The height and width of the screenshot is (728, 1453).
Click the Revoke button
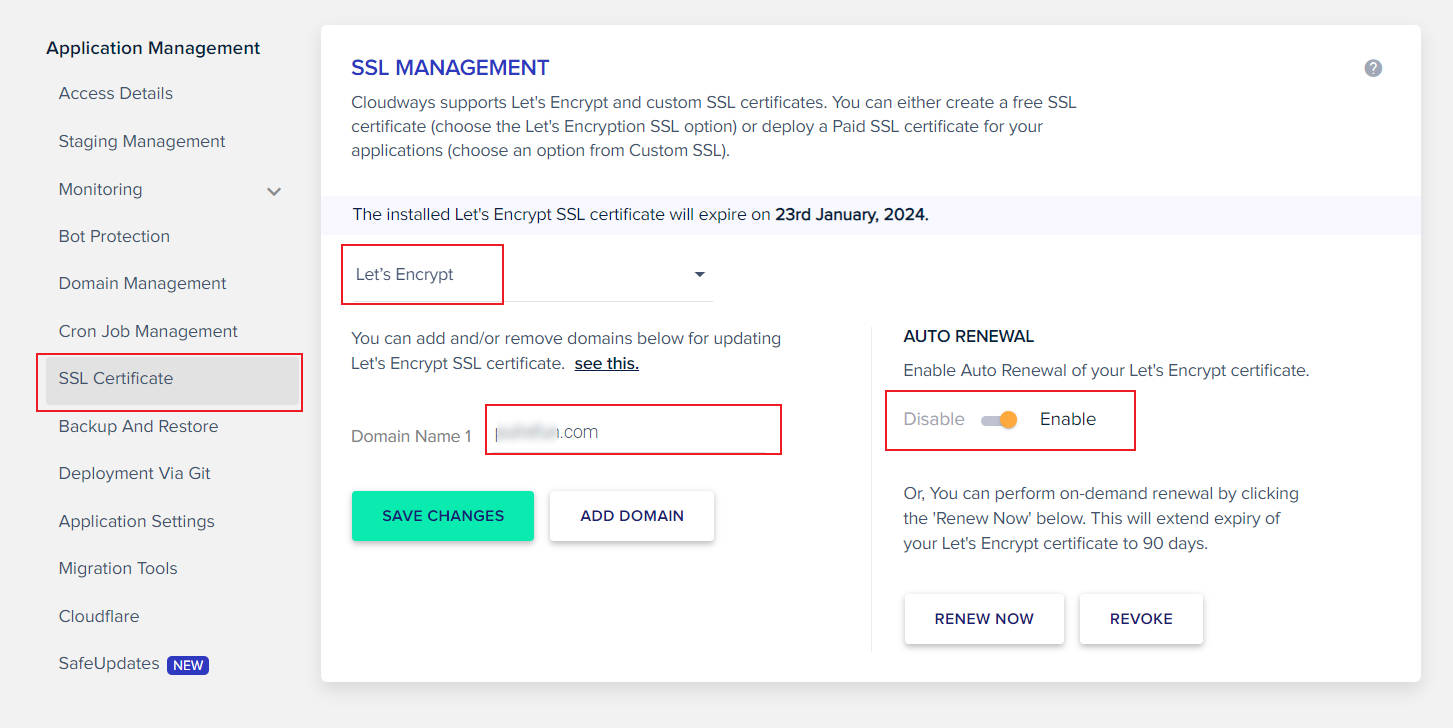coord(1141,619)
